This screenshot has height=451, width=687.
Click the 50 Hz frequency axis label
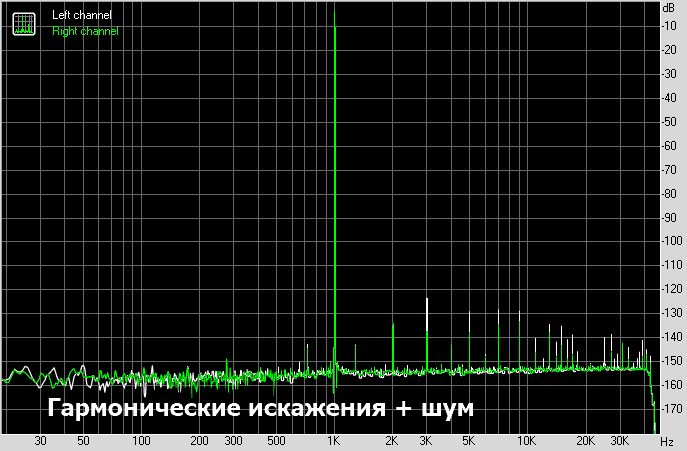click(83, 440)
